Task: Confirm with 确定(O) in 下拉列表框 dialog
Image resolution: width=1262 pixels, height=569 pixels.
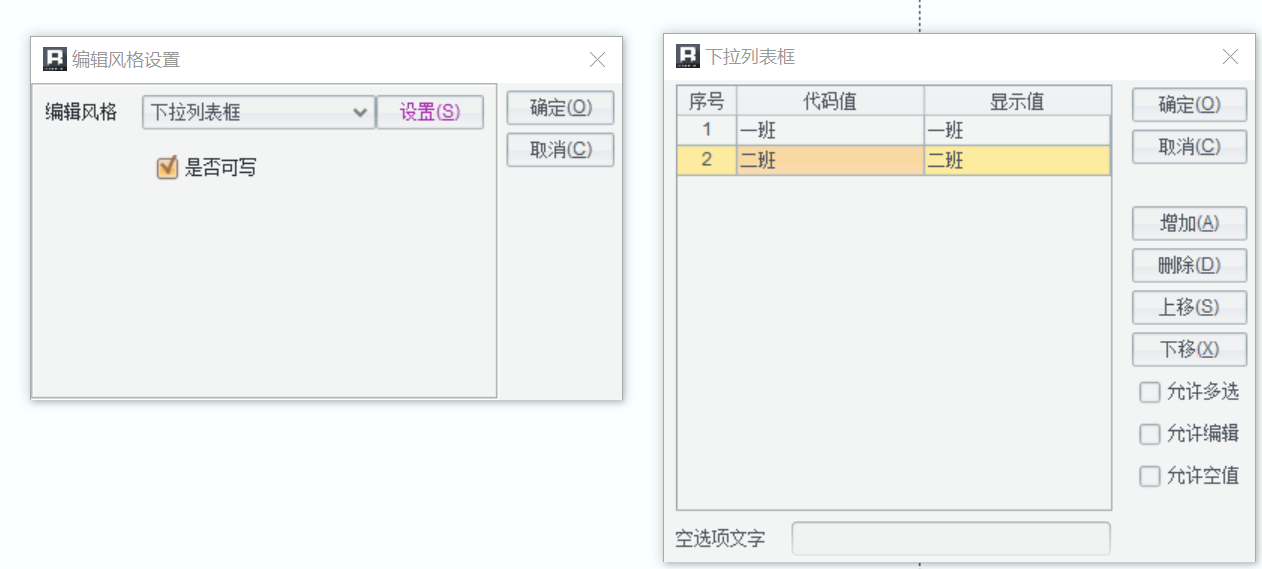Action: point(1189,105)
